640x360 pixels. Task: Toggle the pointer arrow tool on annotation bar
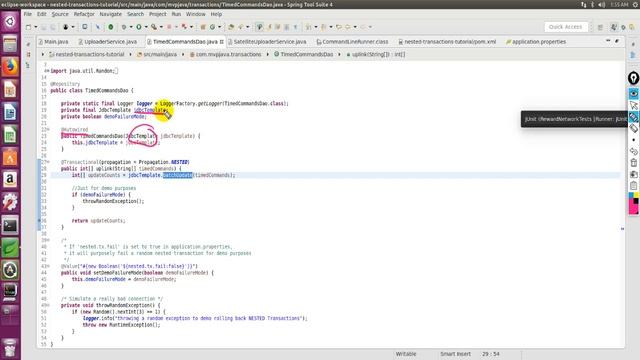(633, 105)
